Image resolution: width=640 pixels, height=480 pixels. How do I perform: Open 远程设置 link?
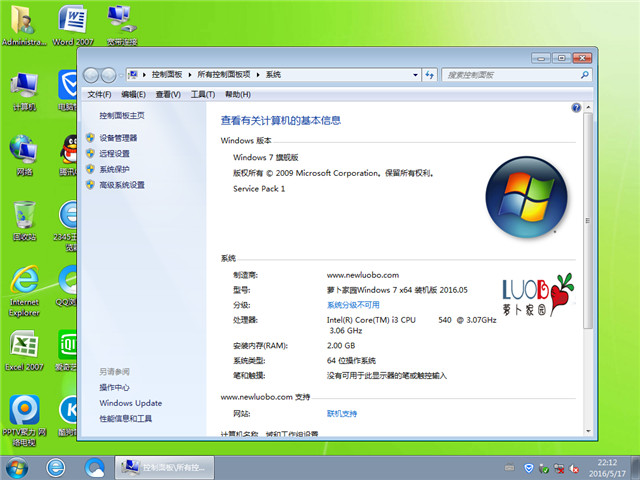tap(114, 153)
